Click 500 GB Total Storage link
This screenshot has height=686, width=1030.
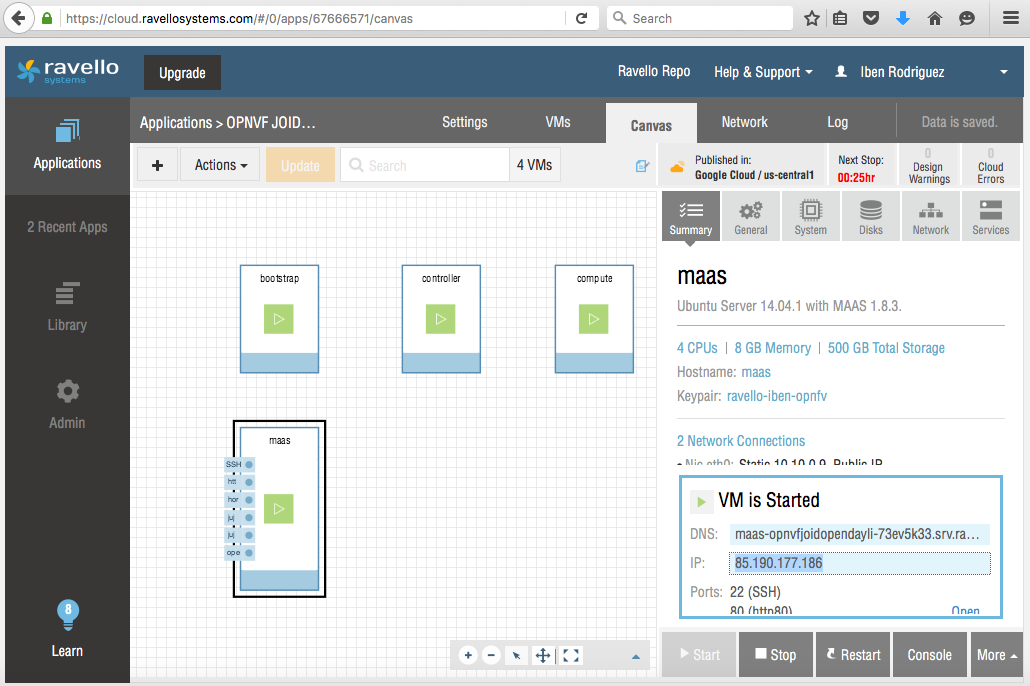(886, 348)
